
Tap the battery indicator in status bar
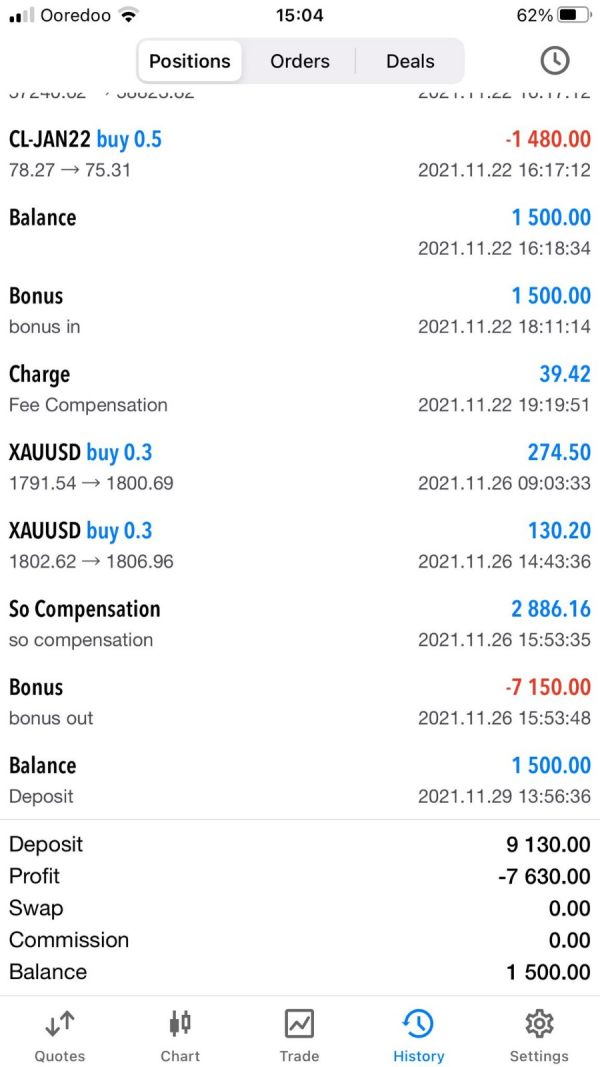click(x=573, y=15)
